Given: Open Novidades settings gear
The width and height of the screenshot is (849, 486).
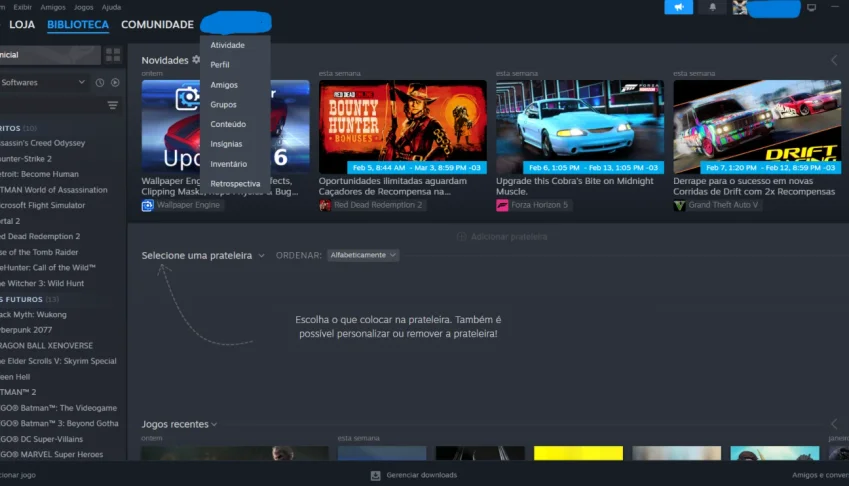Looking at the screenshot, I should click(x=196, y=60).
